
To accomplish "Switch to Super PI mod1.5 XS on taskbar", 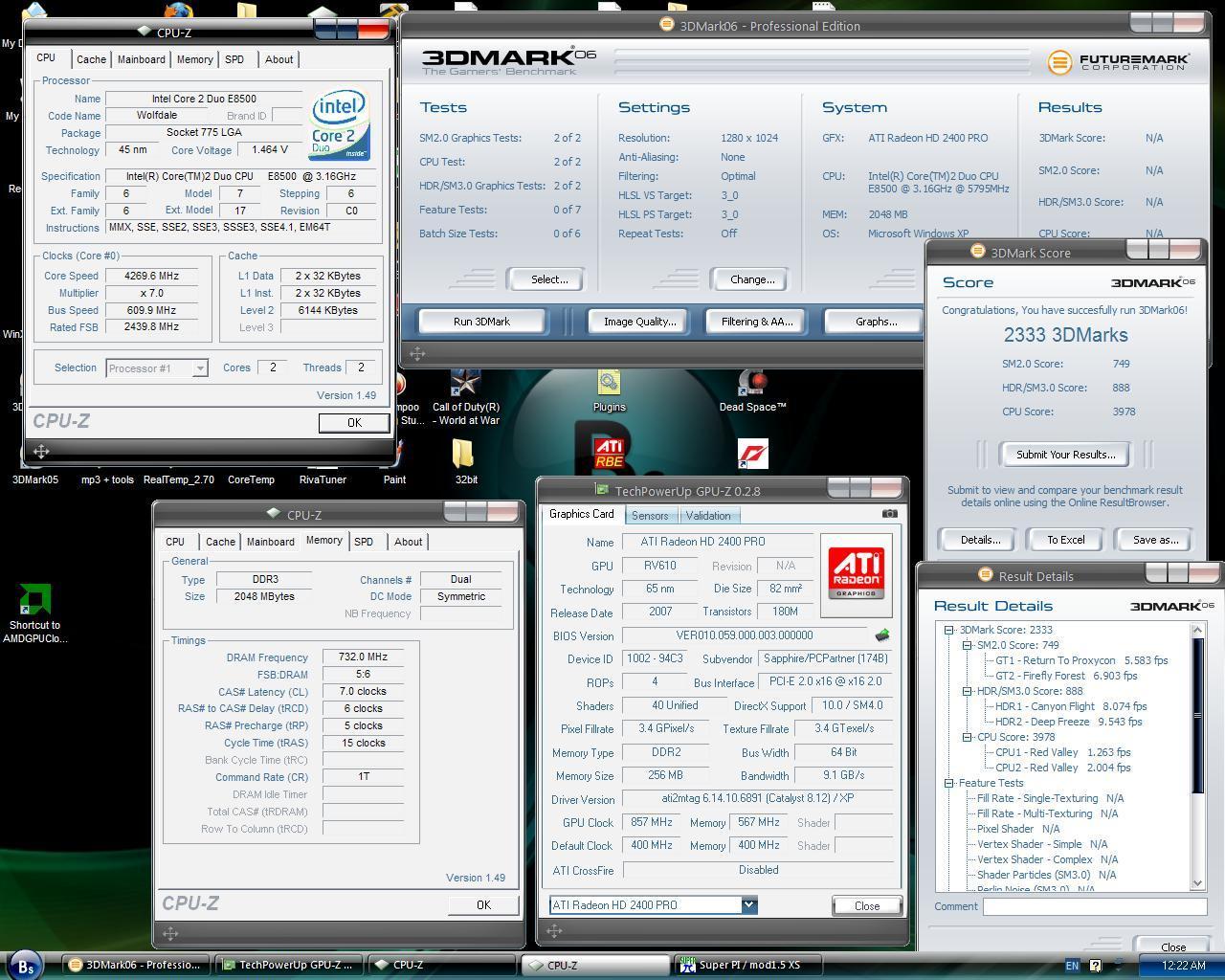I will 747,965.
